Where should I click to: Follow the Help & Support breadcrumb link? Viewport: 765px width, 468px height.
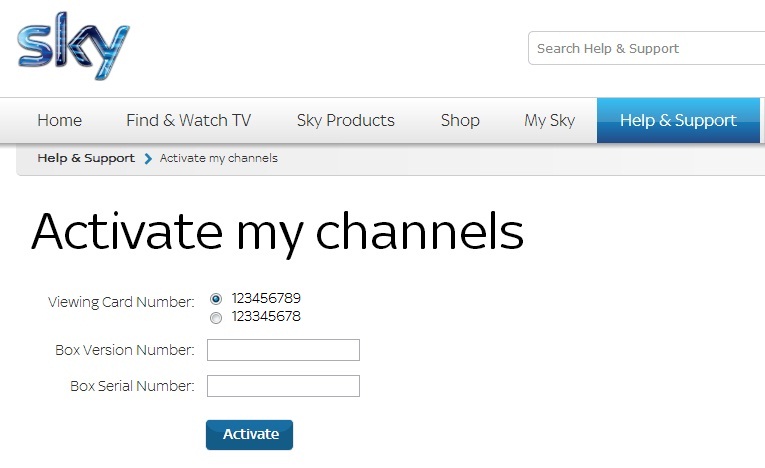tap(86, 158)
